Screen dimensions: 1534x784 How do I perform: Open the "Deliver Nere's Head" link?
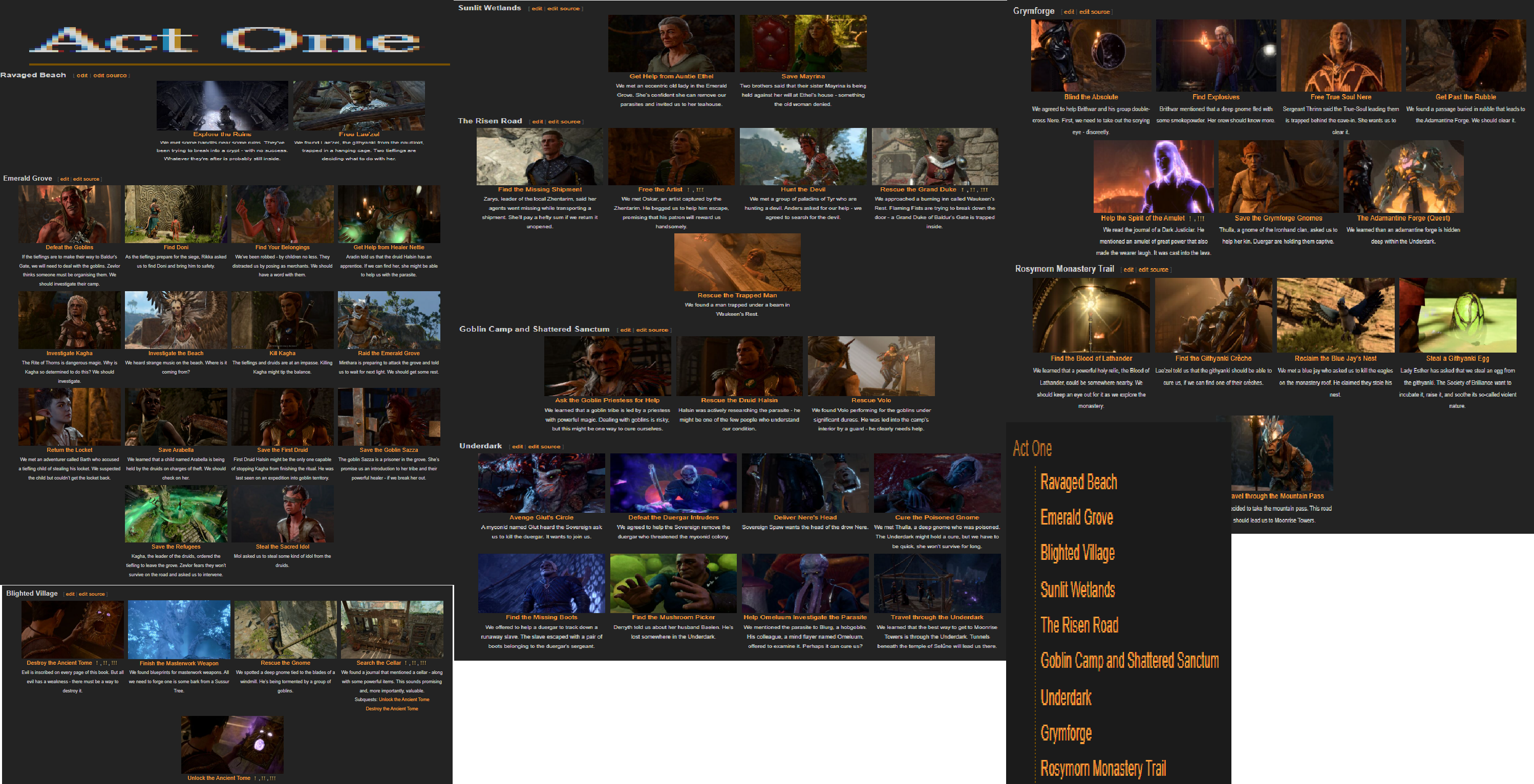pyautogui.click(x=805, y=517)
